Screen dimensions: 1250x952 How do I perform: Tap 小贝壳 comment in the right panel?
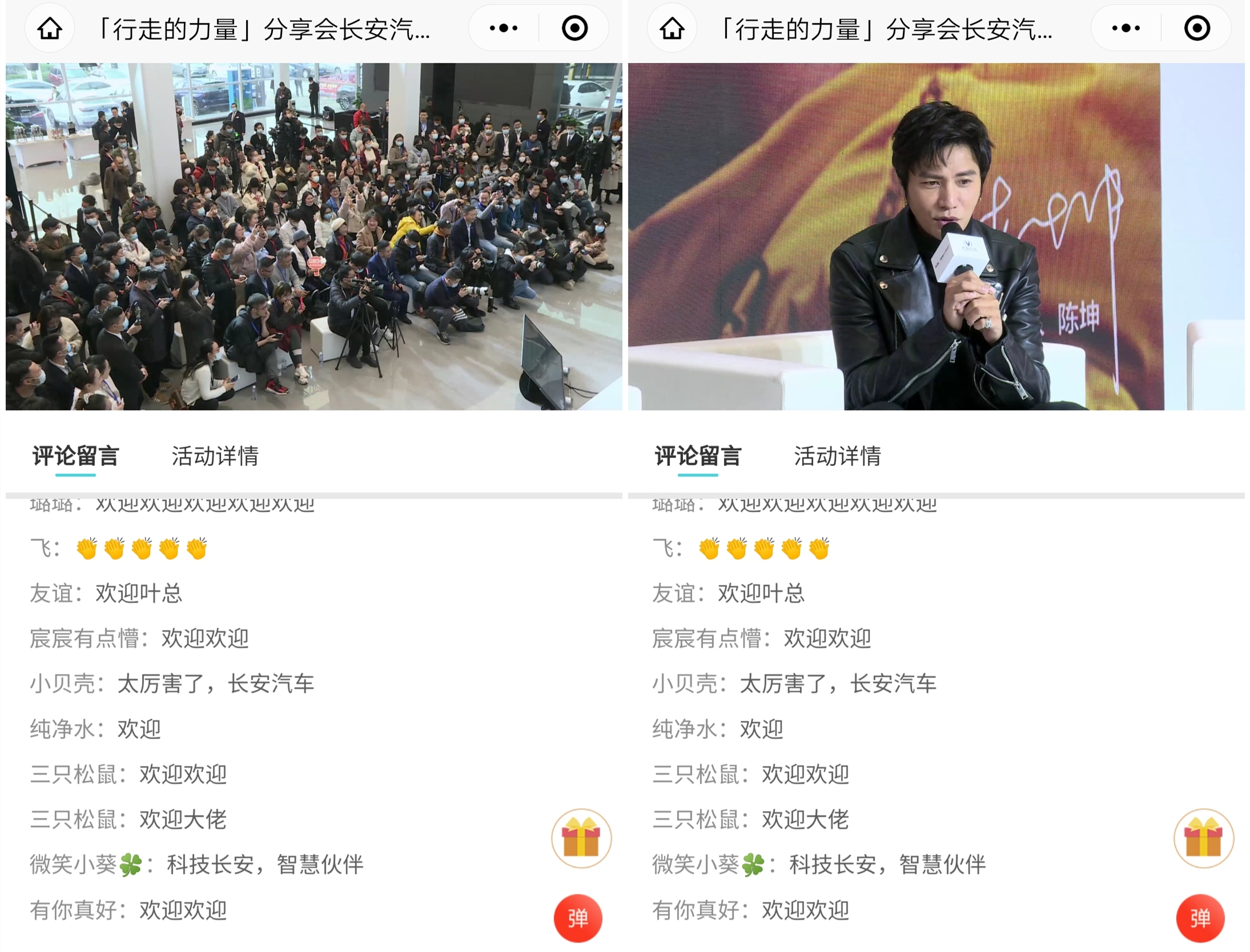(x=794, y=684)
